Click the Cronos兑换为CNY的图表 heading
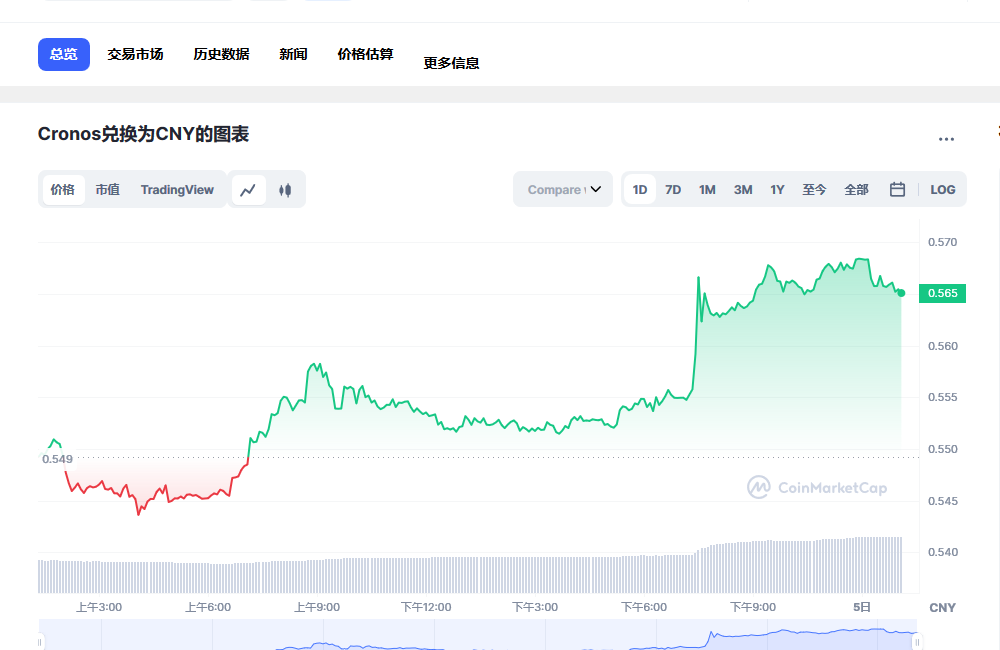 click(x=143, y=134)
